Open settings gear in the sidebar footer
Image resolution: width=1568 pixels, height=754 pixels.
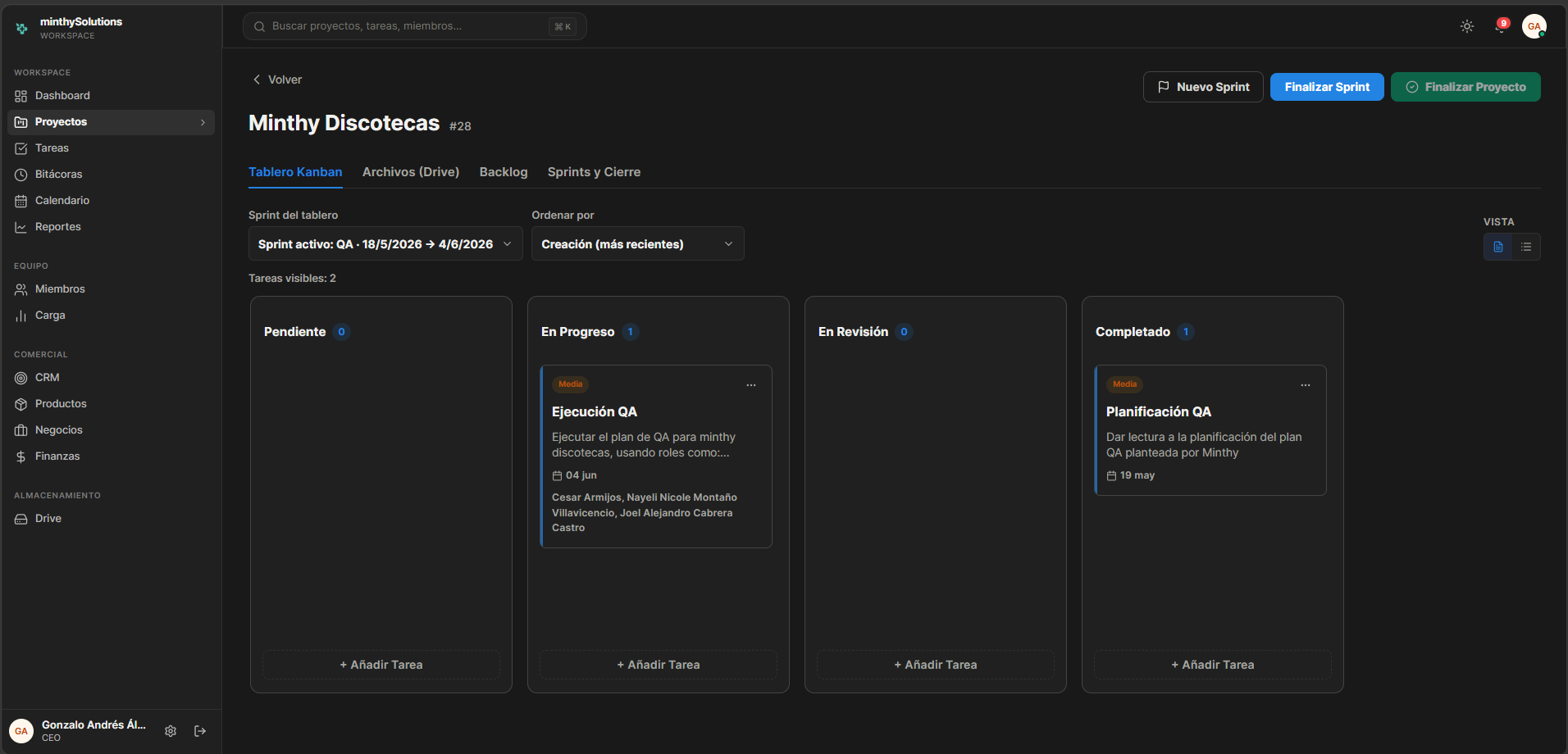(x=171, y=731)
